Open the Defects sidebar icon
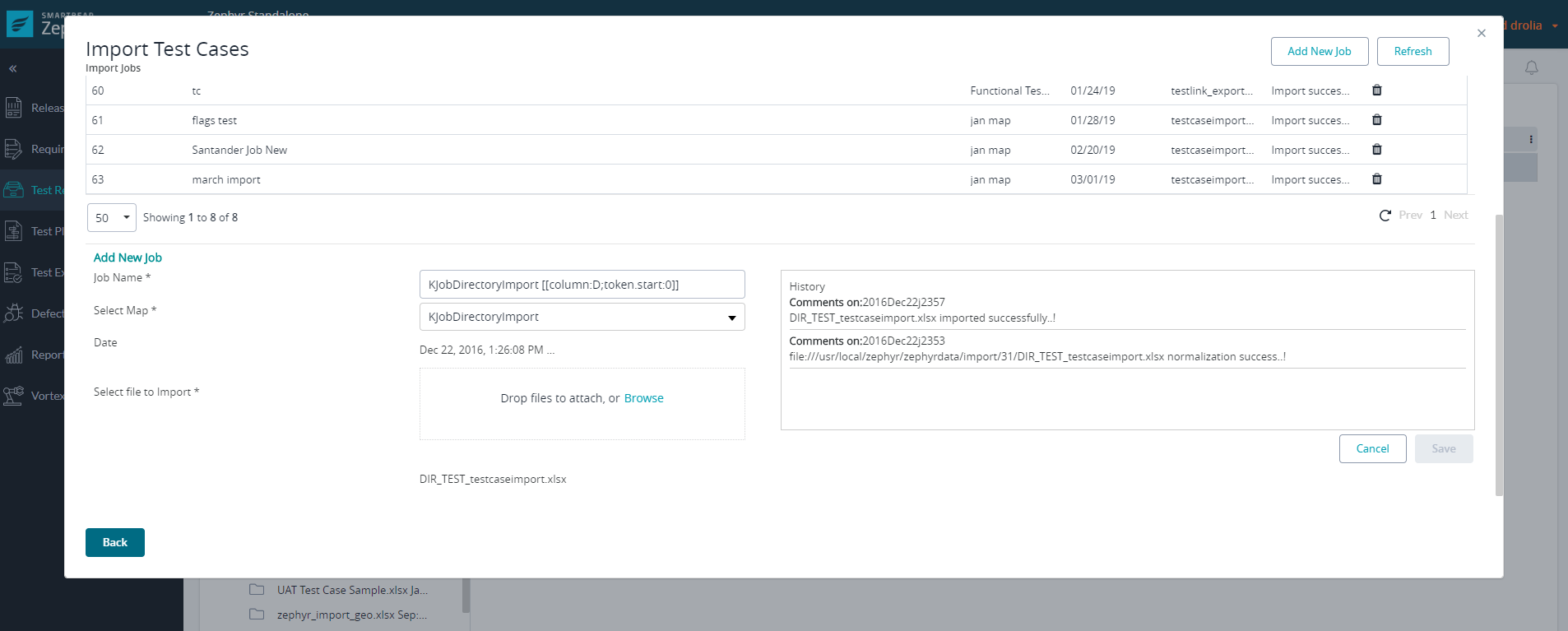The image size is (1568, 631). (x=14, y=313)
